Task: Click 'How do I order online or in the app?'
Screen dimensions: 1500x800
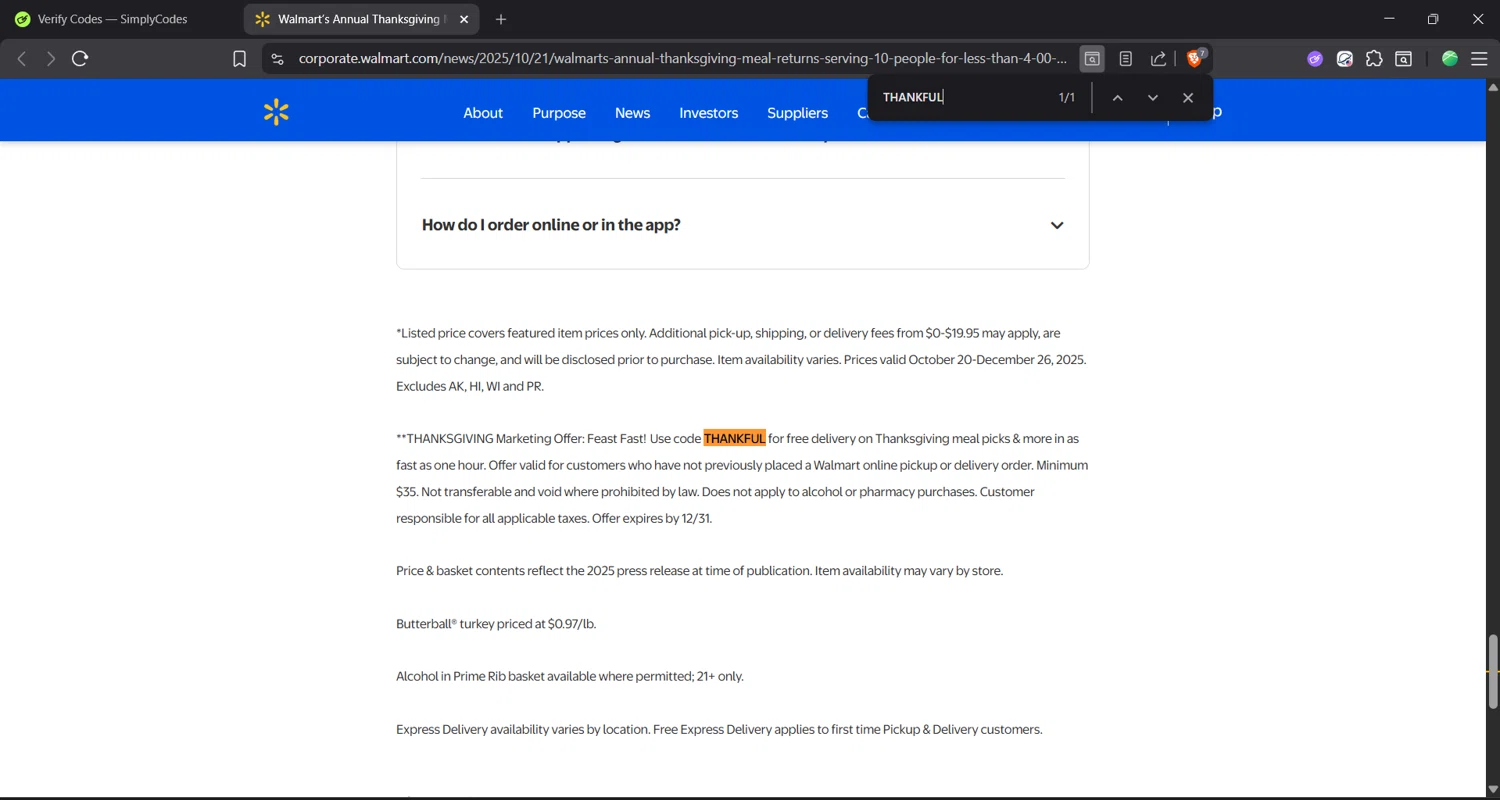Action: 551,225
